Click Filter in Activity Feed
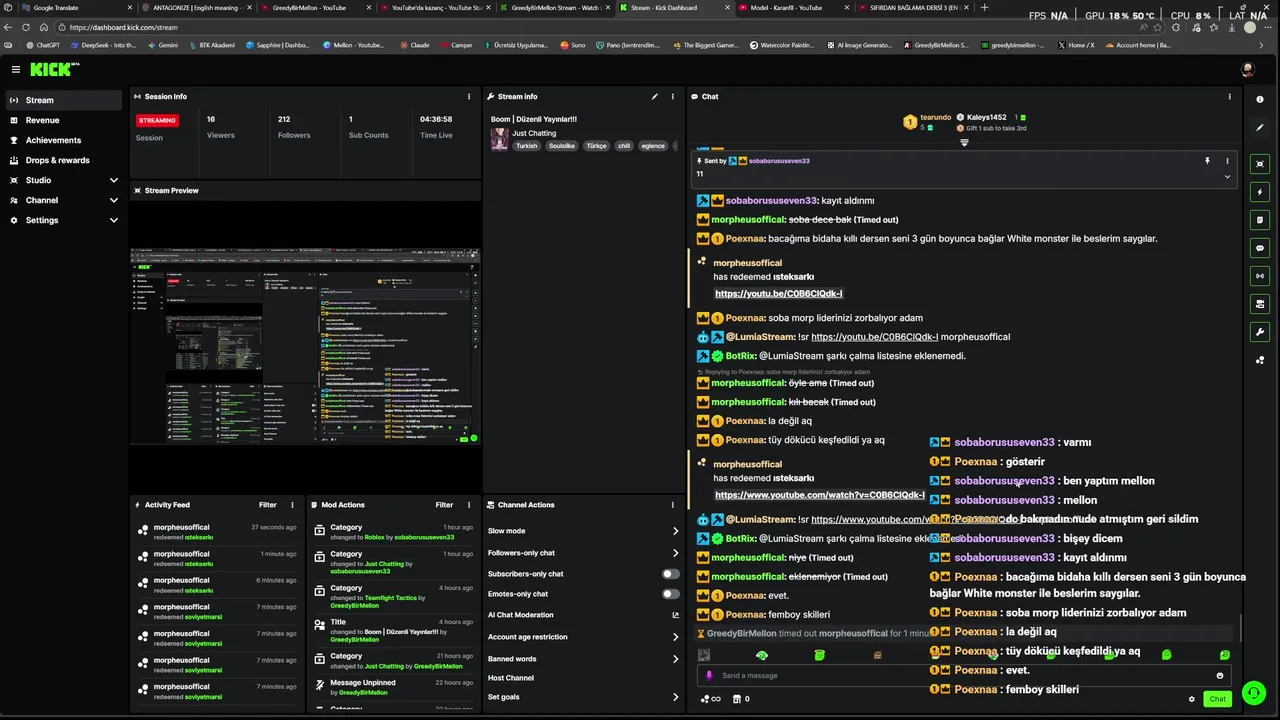 point(268,505)
